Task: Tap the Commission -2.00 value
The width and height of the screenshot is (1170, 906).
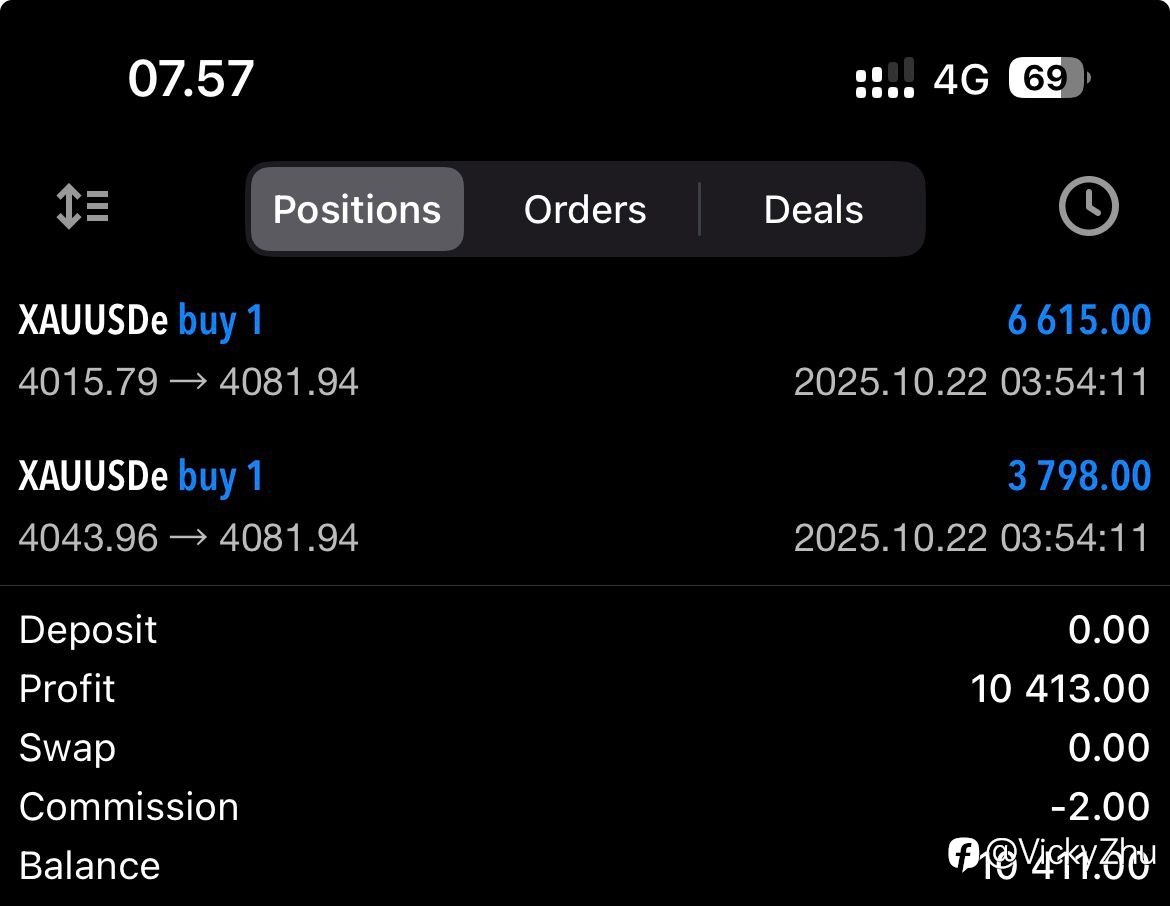Action: pyautogui.click(x=1100, y=807)
